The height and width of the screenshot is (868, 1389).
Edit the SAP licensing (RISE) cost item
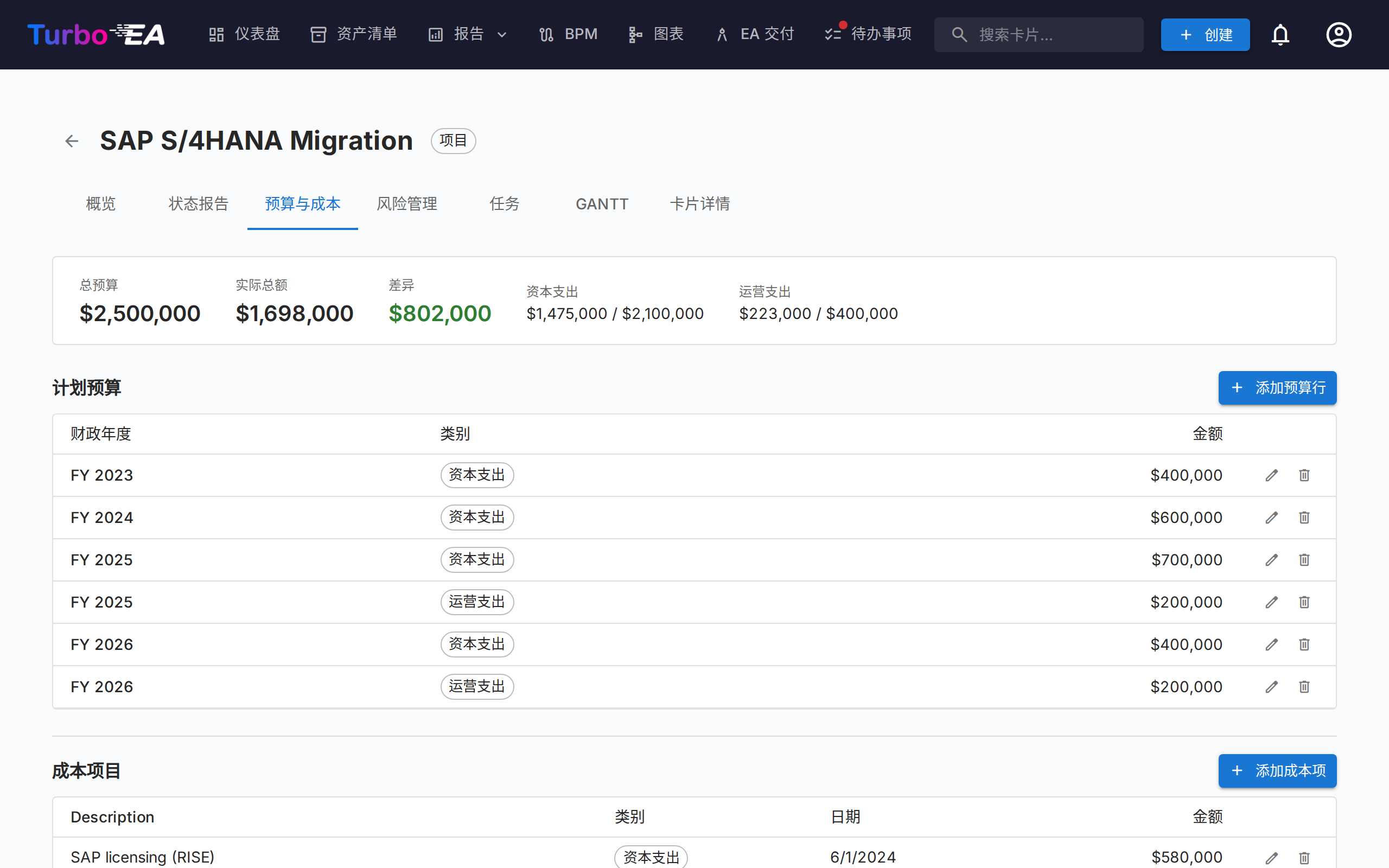click(x=1271, y=858)
